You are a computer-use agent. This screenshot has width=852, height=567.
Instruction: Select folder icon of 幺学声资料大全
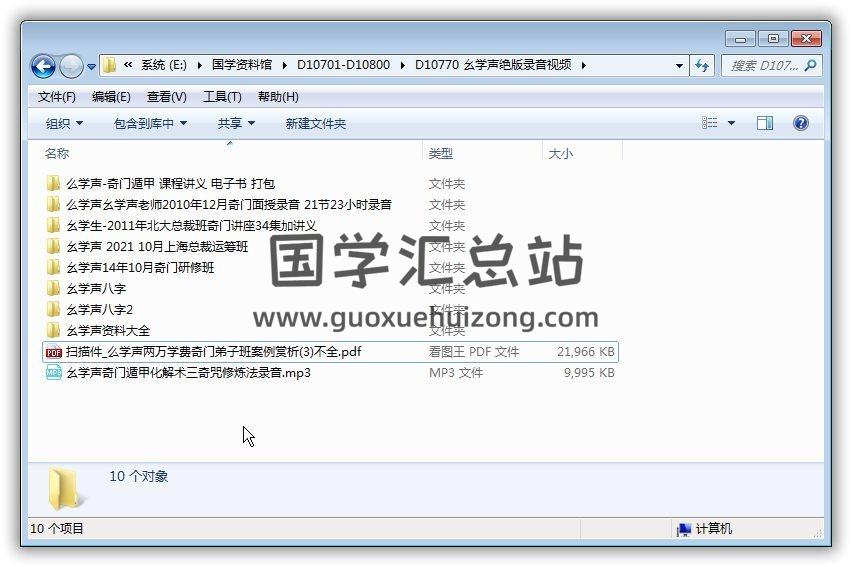pyautogui.click(x=53, y=330)
